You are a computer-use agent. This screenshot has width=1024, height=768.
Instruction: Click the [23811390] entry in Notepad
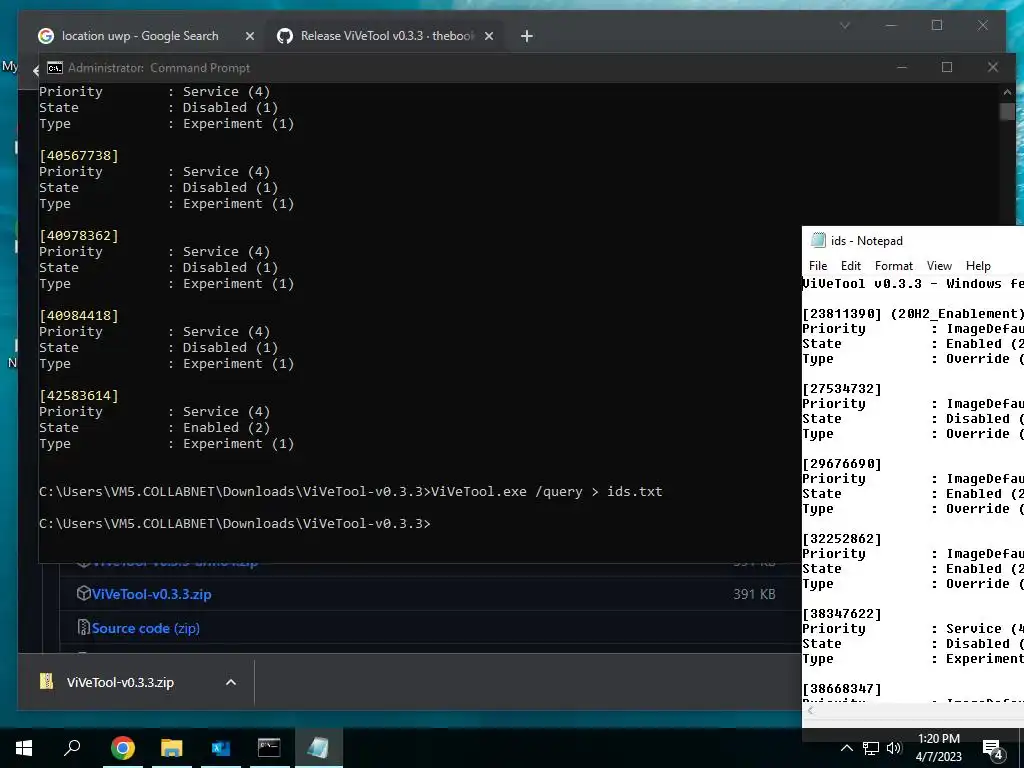coord(842,313)
